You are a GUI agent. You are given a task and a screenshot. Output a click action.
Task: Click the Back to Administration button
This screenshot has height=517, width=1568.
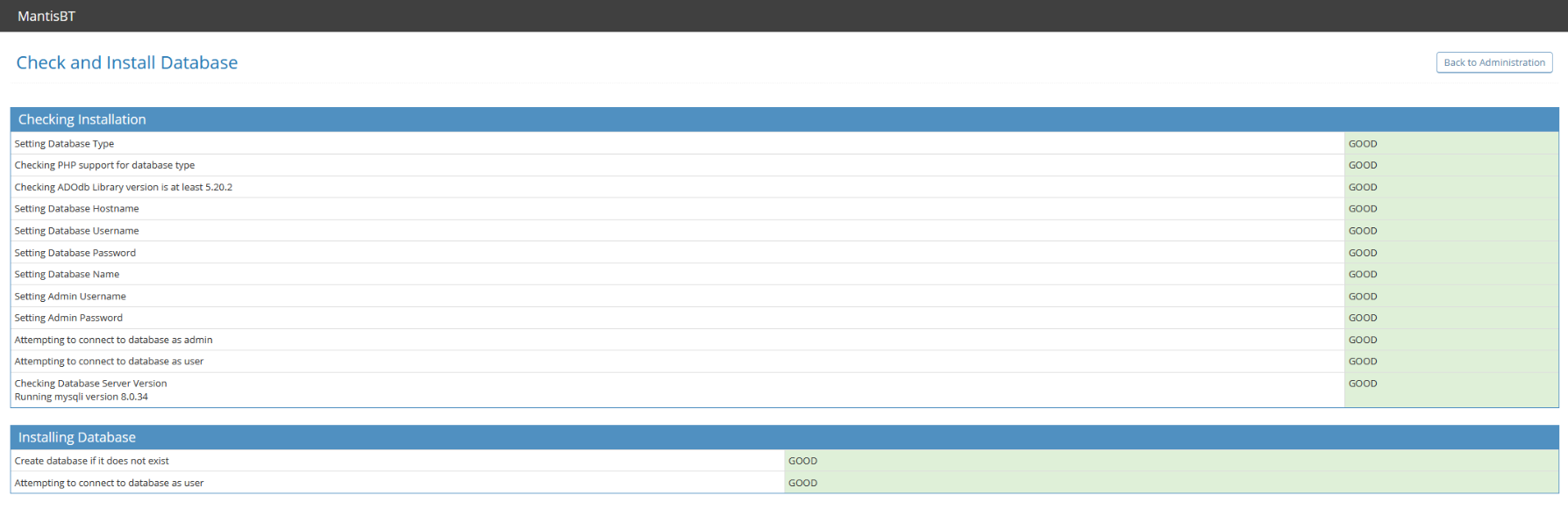[1493, 62]
